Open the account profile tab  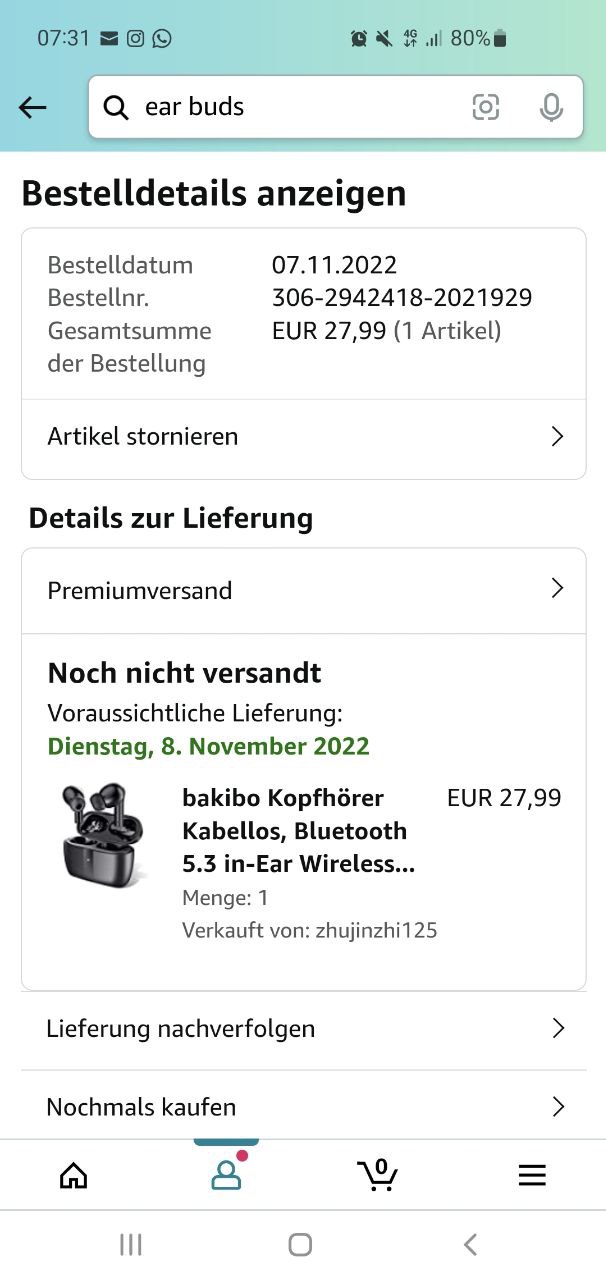[226, 1175]
